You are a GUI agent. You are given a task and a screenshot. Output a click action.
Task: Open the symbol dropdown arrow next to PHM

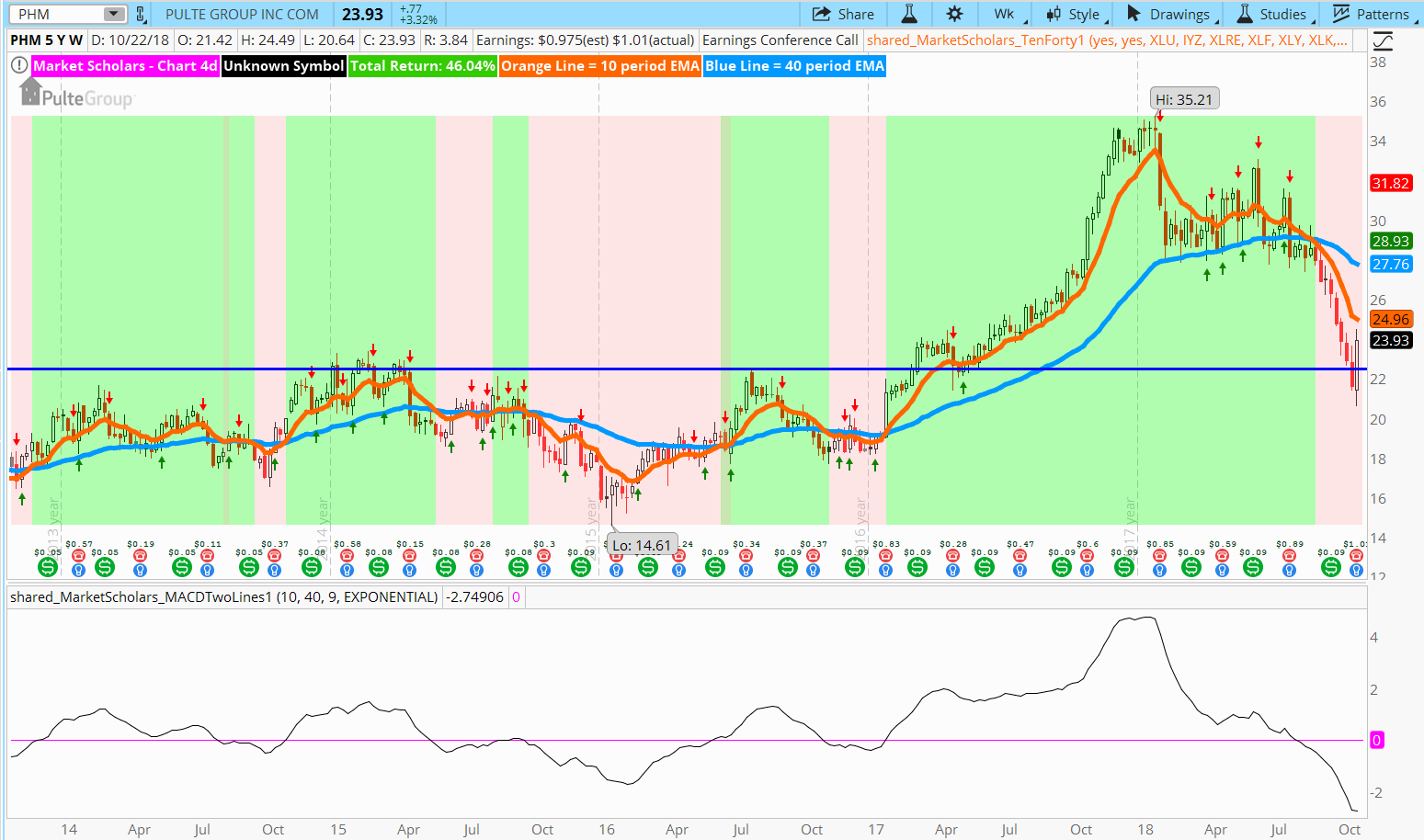[114, 14]
